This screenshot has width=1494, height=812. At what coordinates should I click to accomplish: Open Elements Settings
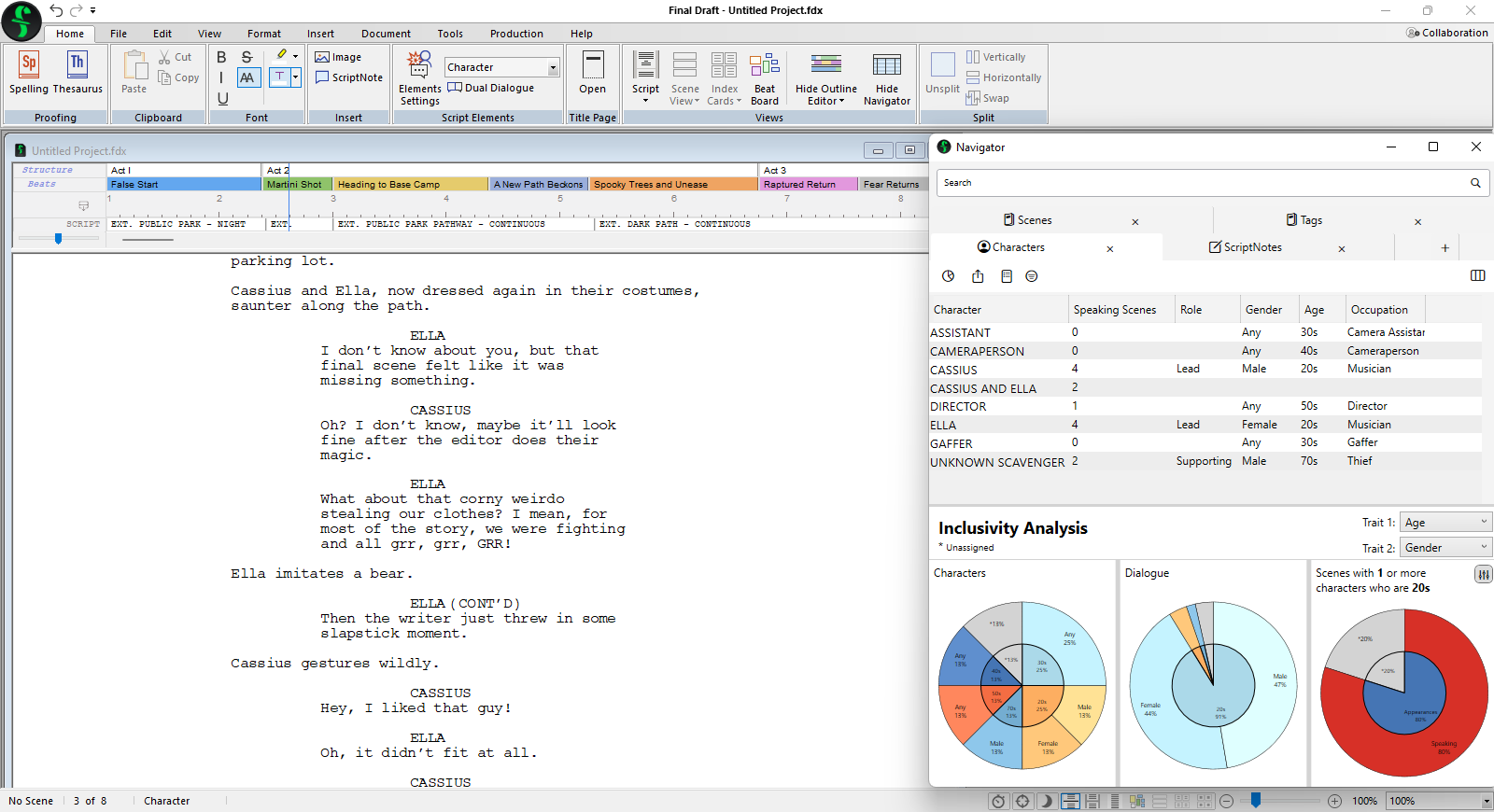(x=420, y=78)
